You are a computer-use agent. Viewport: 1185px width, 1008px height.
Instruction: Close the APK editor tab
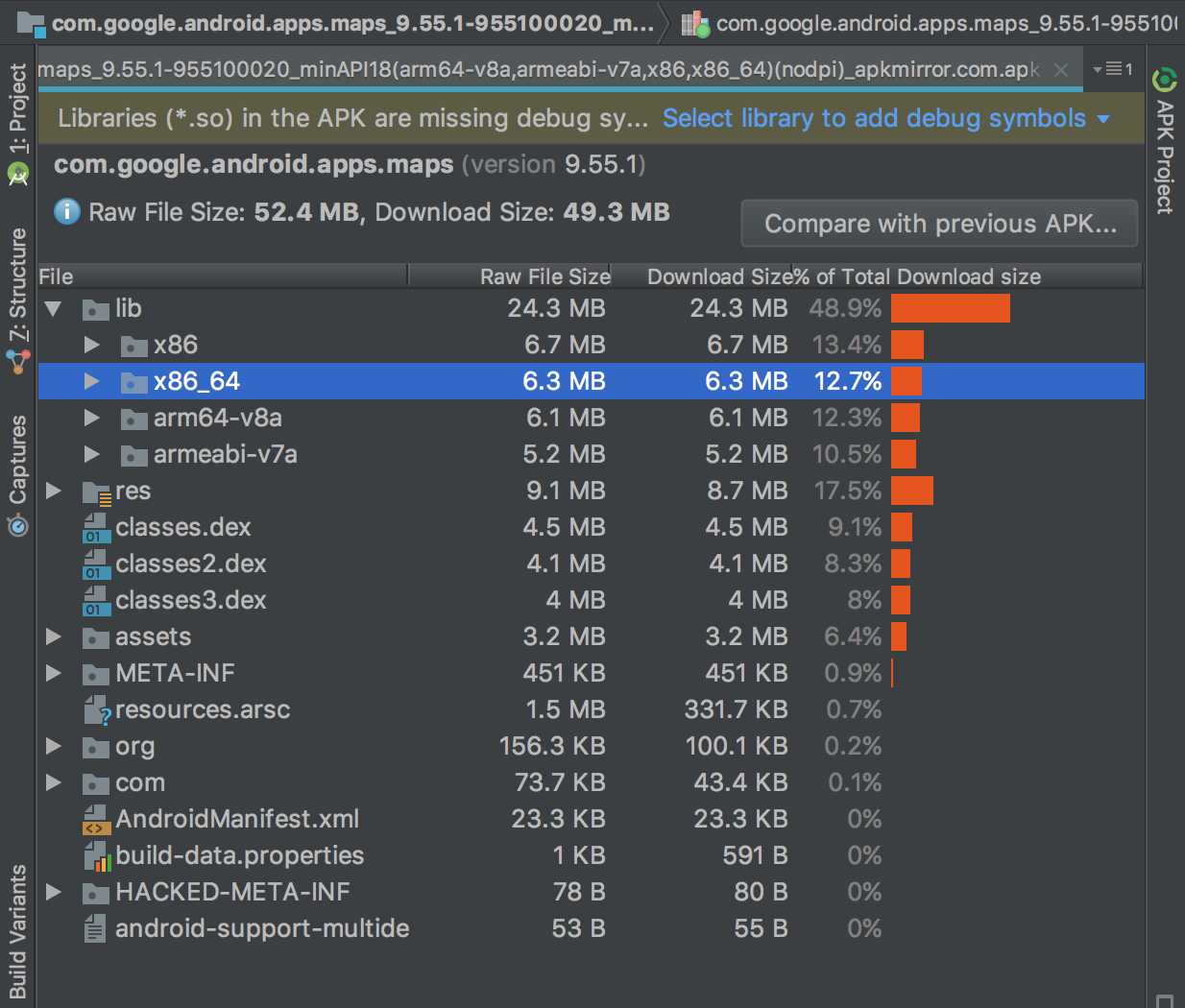click(x=1060, y=69)
